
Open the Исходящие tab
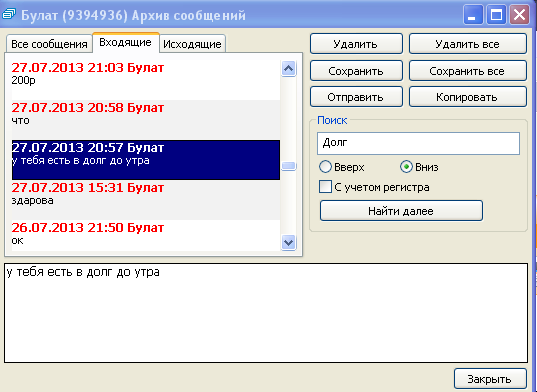point(192,44)
